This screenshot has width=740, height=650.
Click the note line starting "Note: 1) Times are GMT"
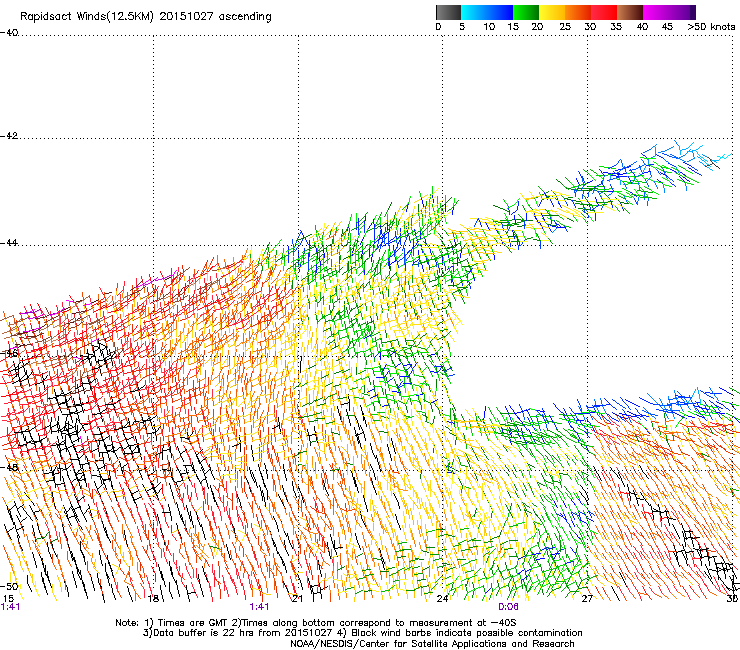[x=316, y=623]
